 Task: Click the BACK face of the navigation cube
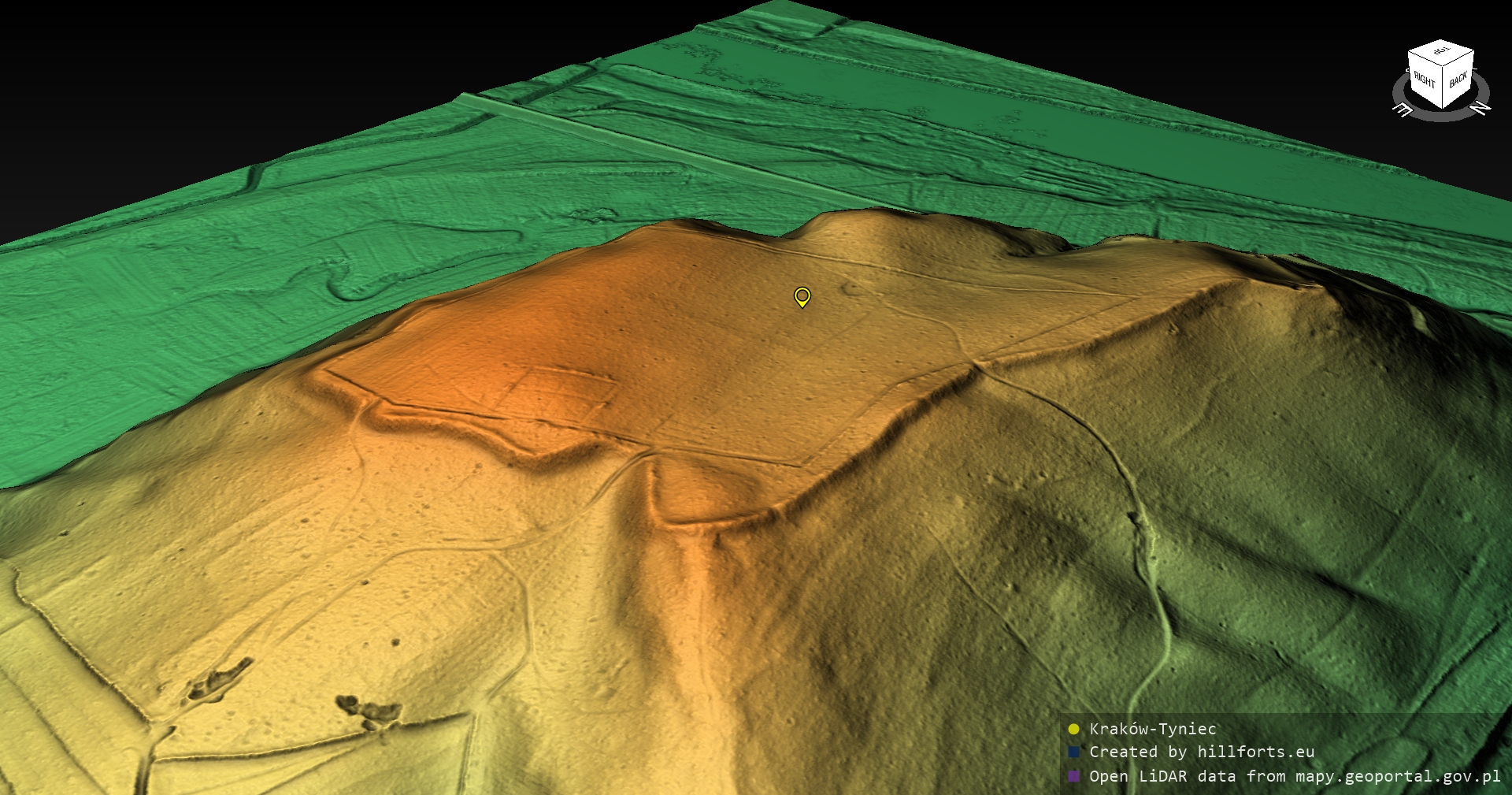1458,80
